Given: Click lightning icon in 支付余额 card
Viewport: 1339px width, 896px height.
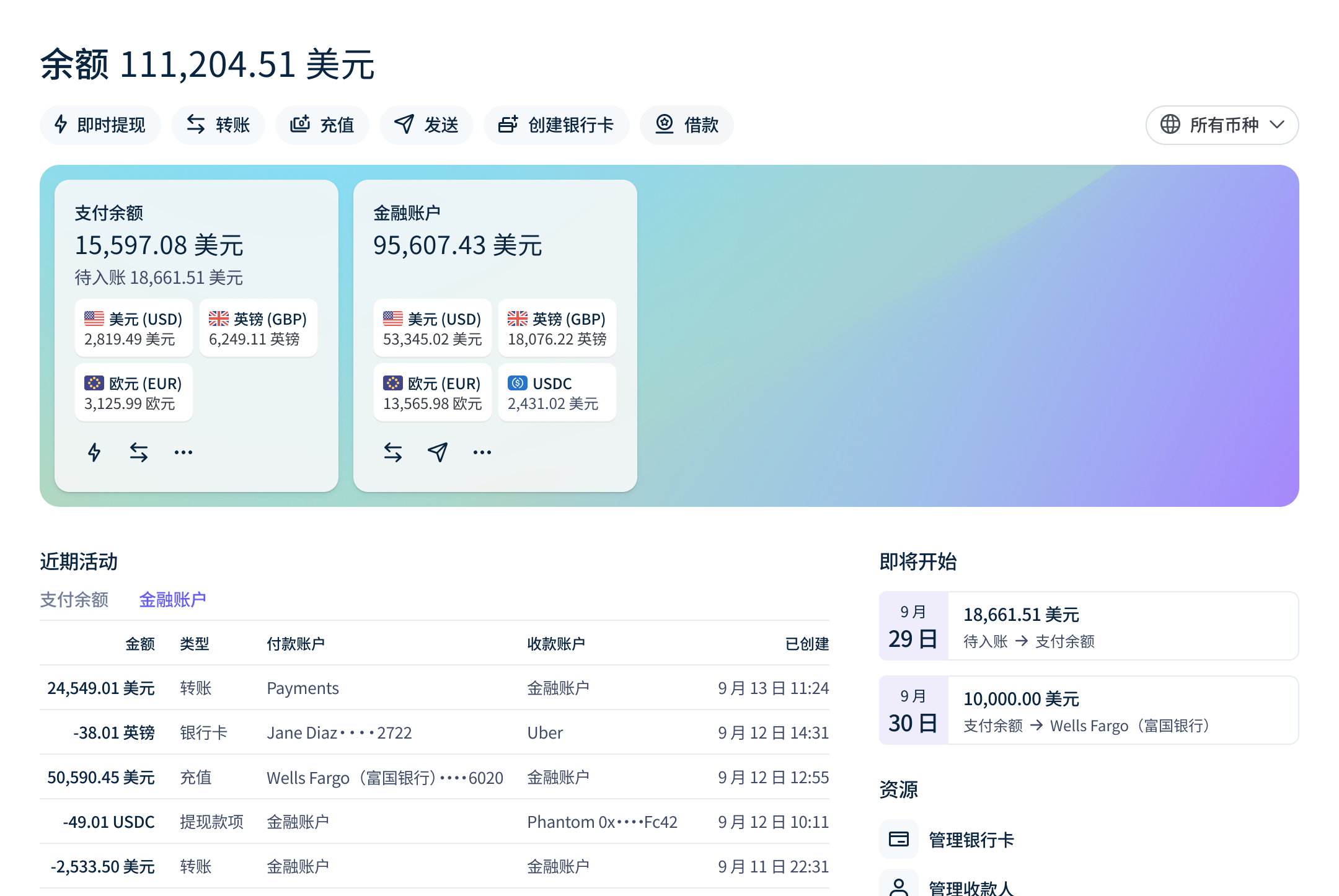Looking at the screenshot, I should tap(94, 452).
